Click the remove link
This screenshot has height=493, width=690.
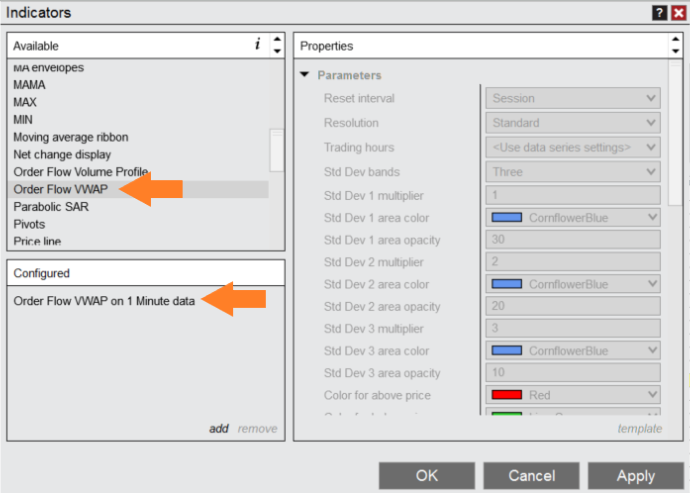pos(257,428)
